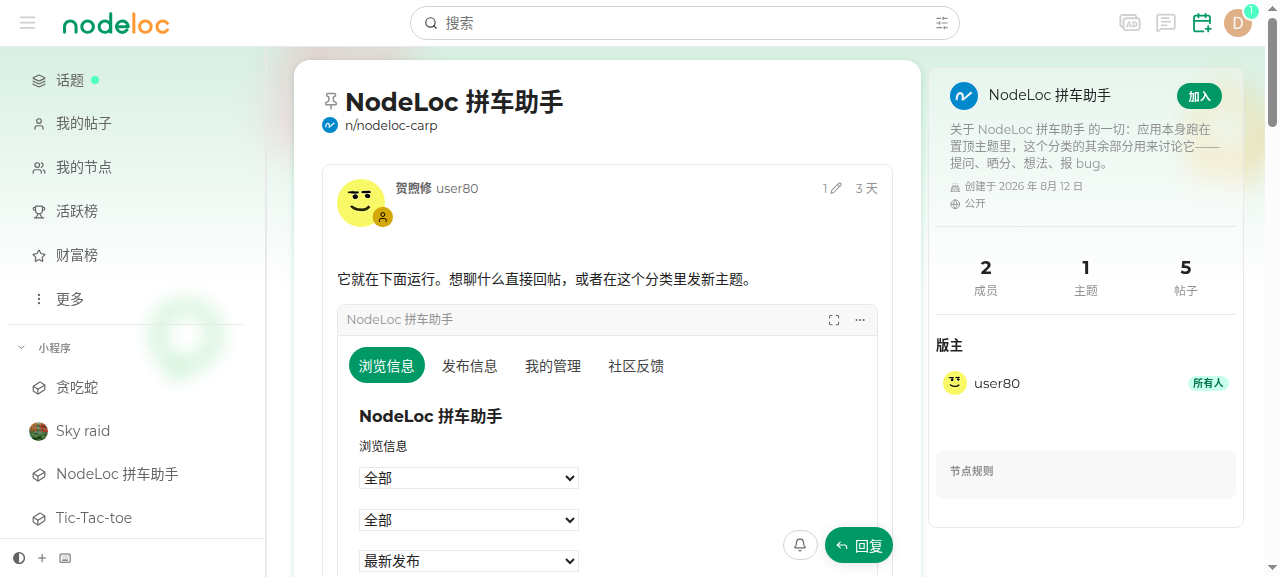Click the pinned topic pin icon
1280x577 pixels.
pos(331,101)
